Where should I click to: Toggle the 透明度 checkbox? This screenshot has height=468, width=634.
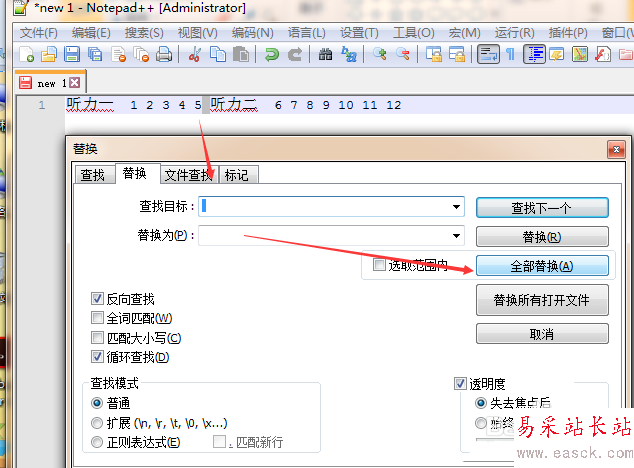click(x=460, y=383)
